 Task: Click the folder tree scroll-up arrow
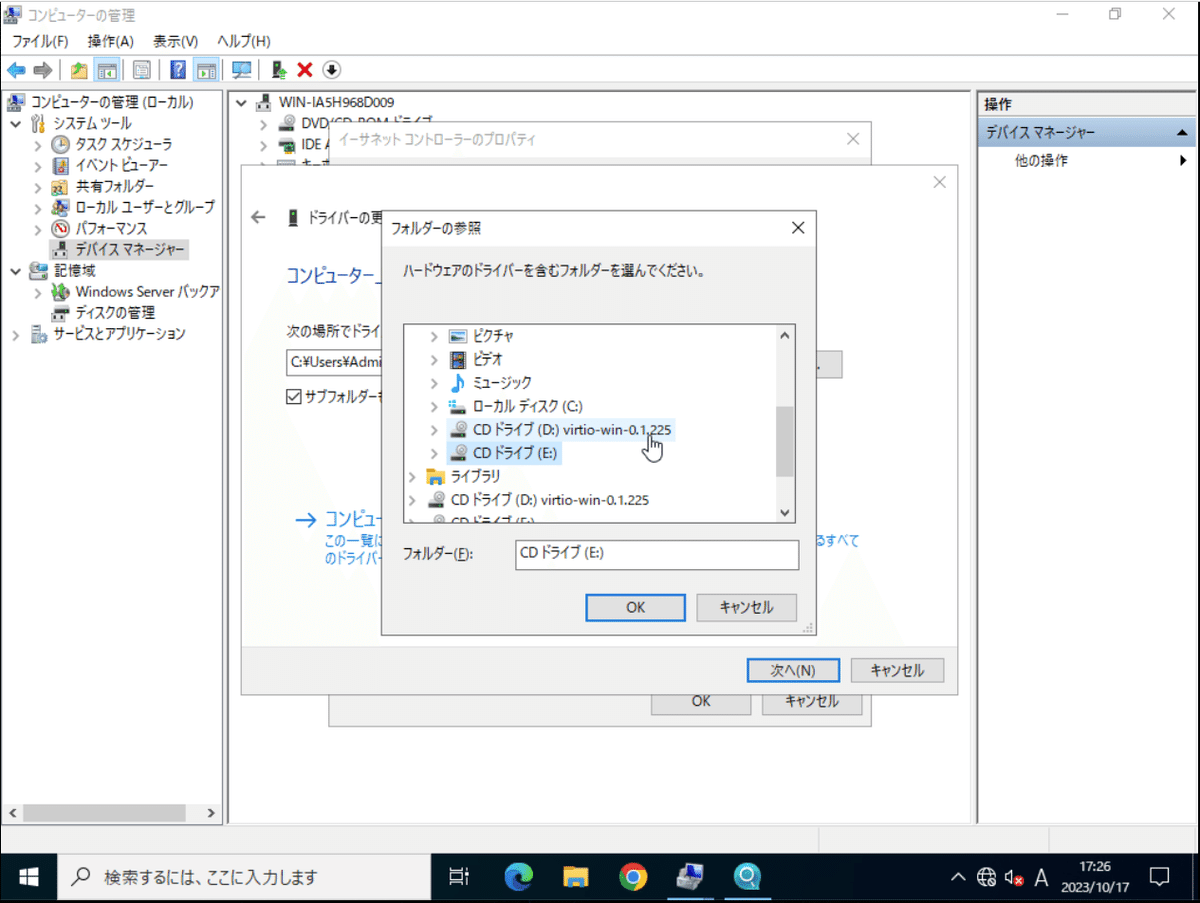point(785,335)
